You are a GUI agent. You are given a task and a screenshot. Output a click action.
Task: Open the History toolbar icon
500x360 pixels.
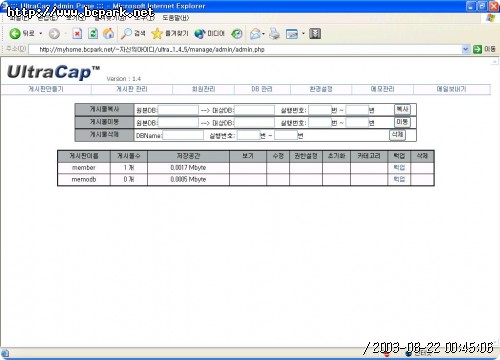pos(237,33)
